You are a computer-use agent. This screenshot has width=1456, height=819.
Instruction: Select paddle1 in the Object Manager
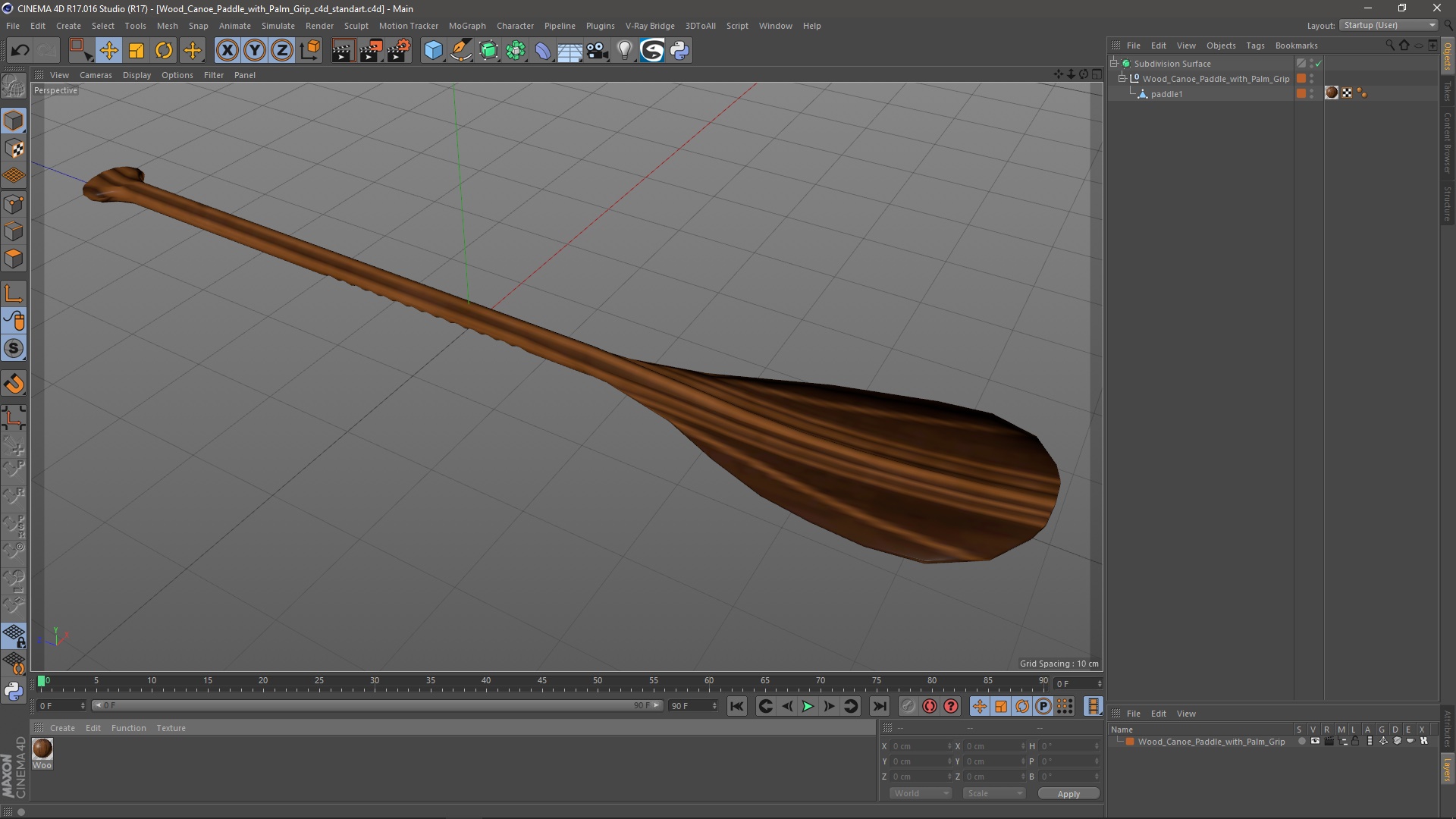tap(1166, 94)
